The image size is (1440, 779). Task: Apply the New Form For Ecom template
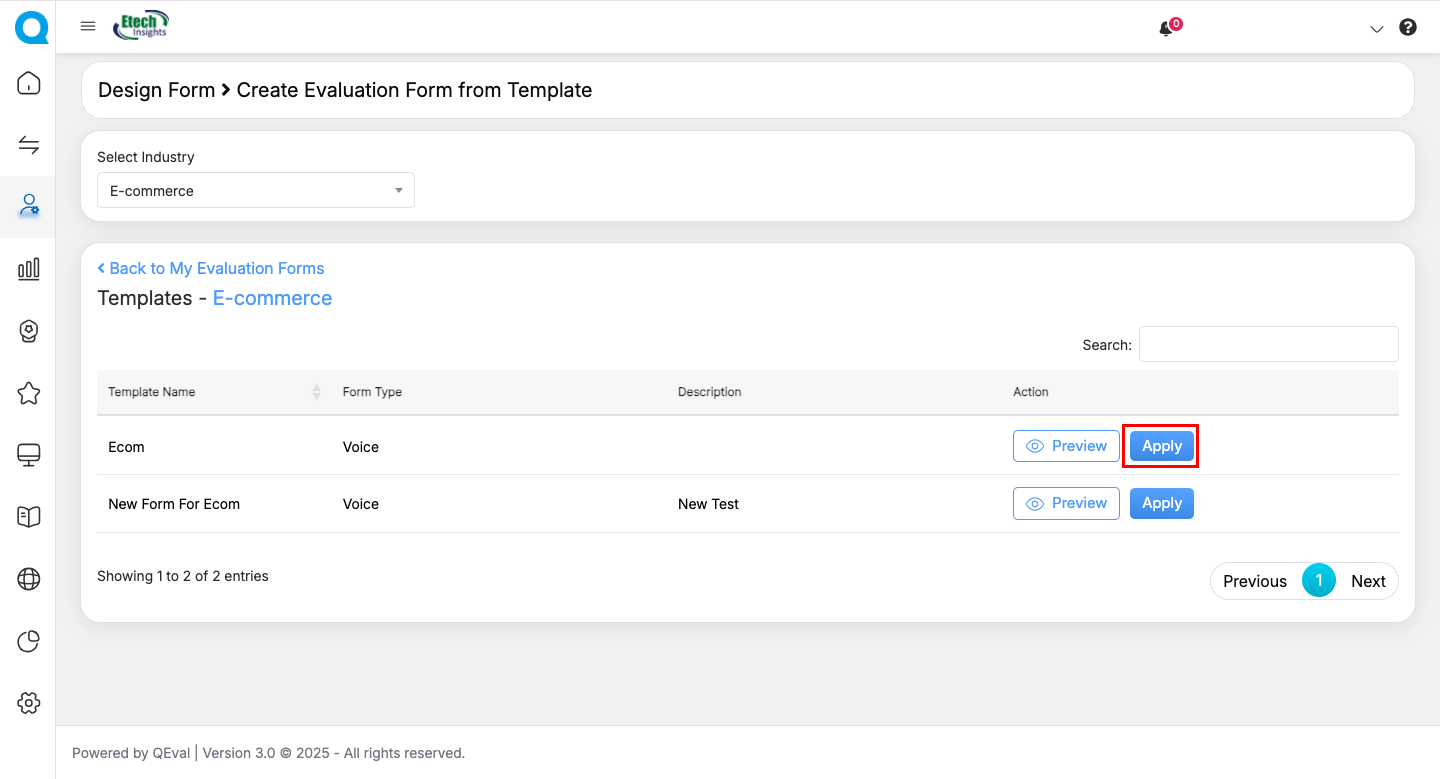coord(1161,503)
